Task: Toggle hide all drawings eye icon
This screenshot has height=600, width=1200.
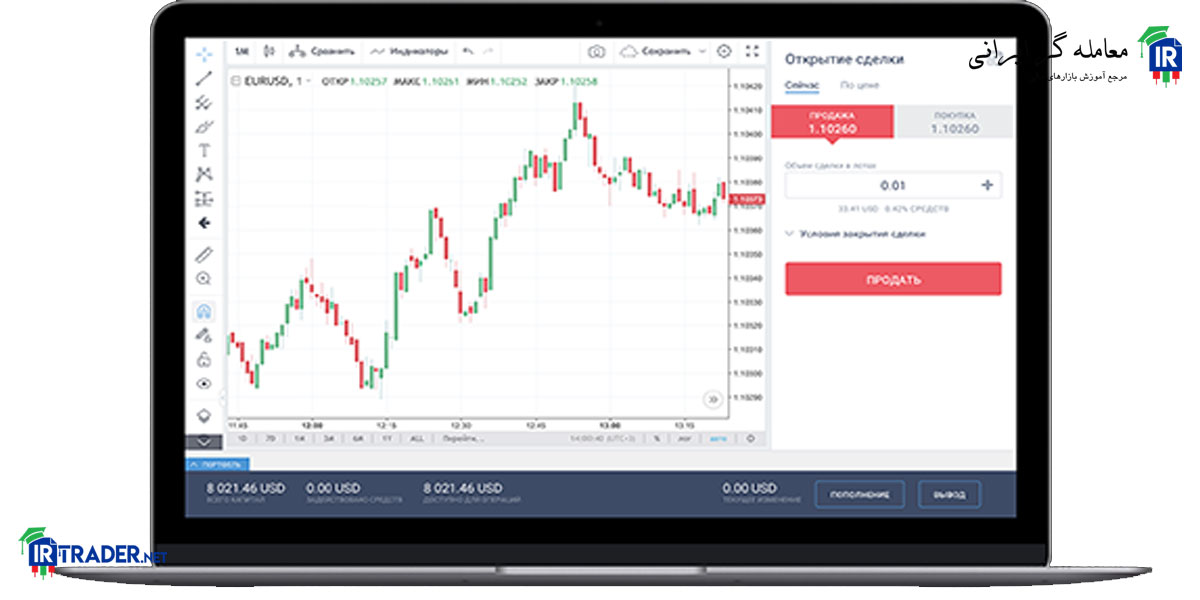Action: pos(204,383)
